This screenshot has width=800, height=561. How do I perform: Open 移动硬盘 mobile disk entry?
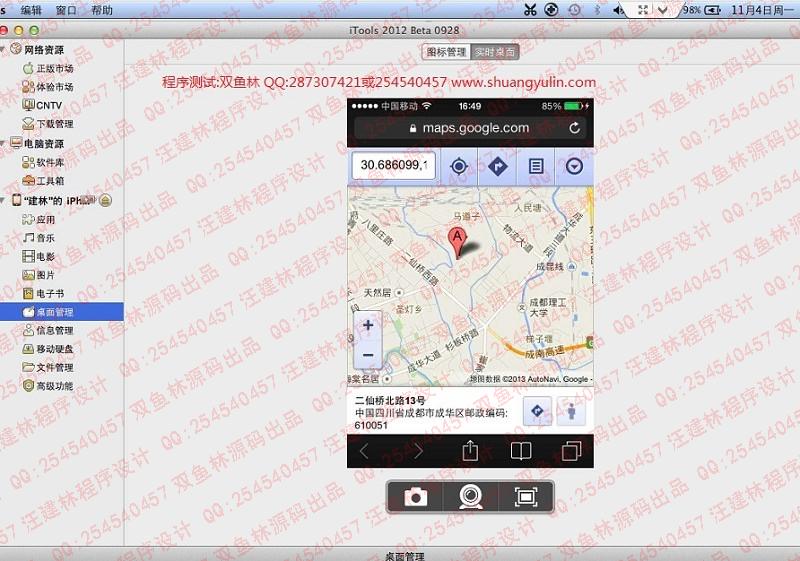tap(48, 349)
